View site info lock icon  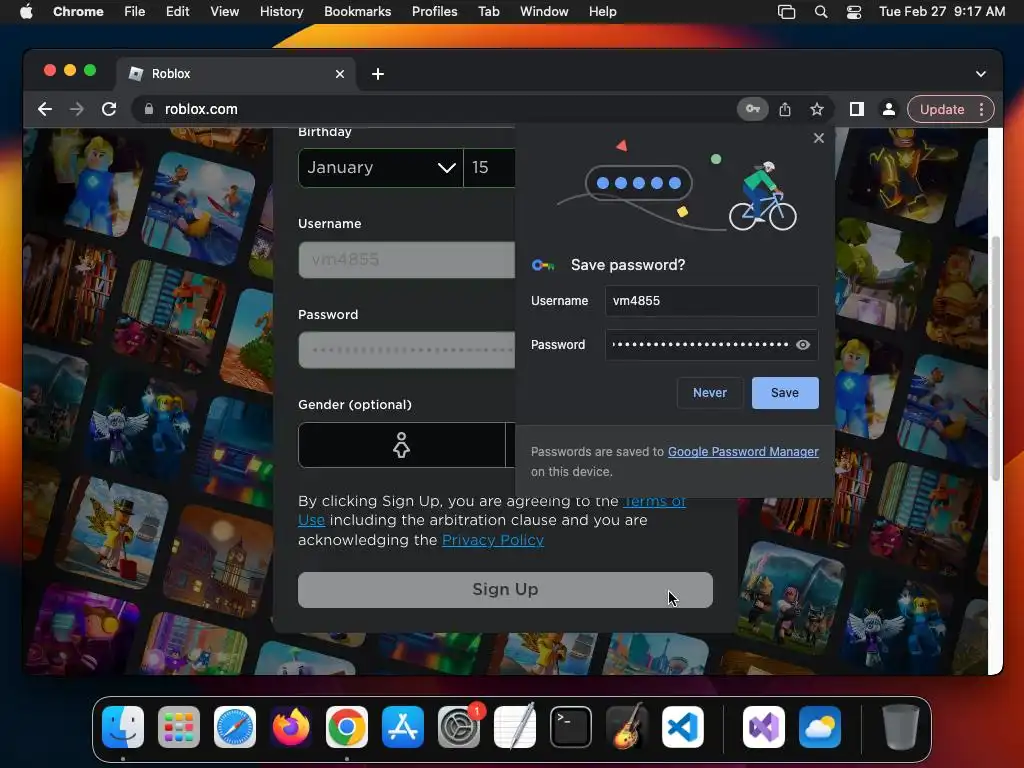click(x=149, y=109)
